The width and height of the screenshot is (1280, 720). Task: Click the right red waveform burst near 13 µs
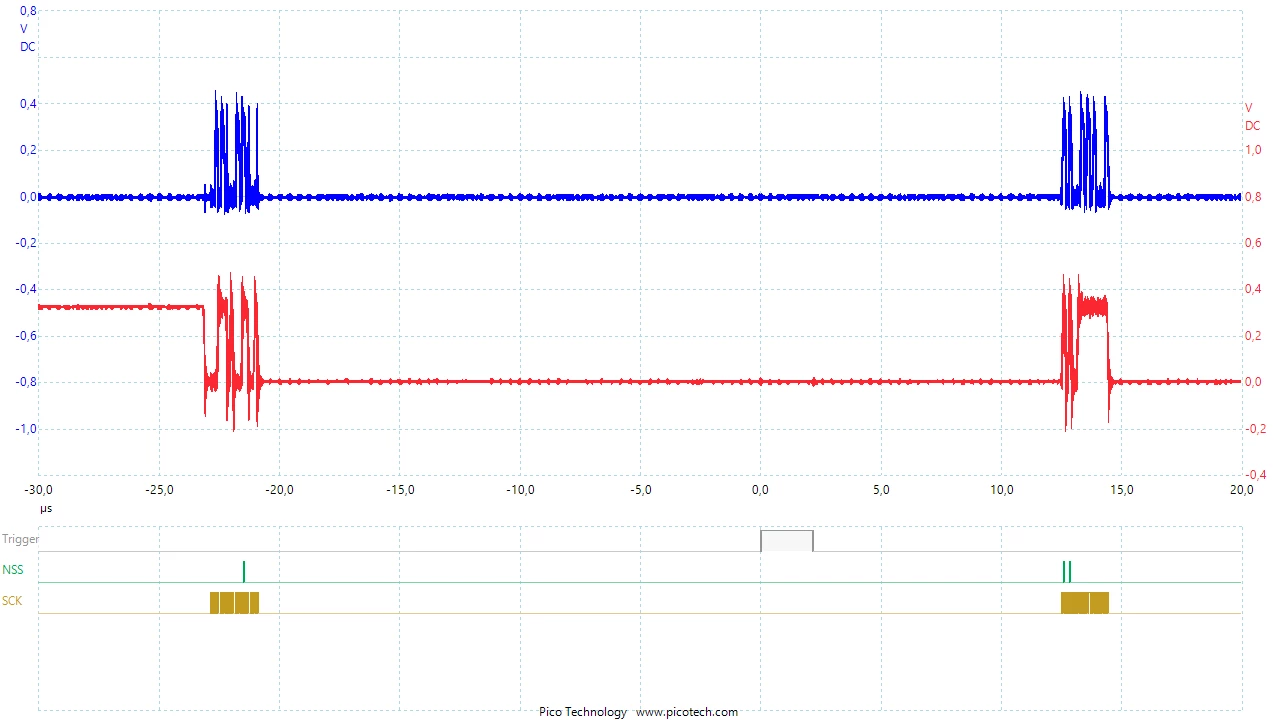[1086, 350]
